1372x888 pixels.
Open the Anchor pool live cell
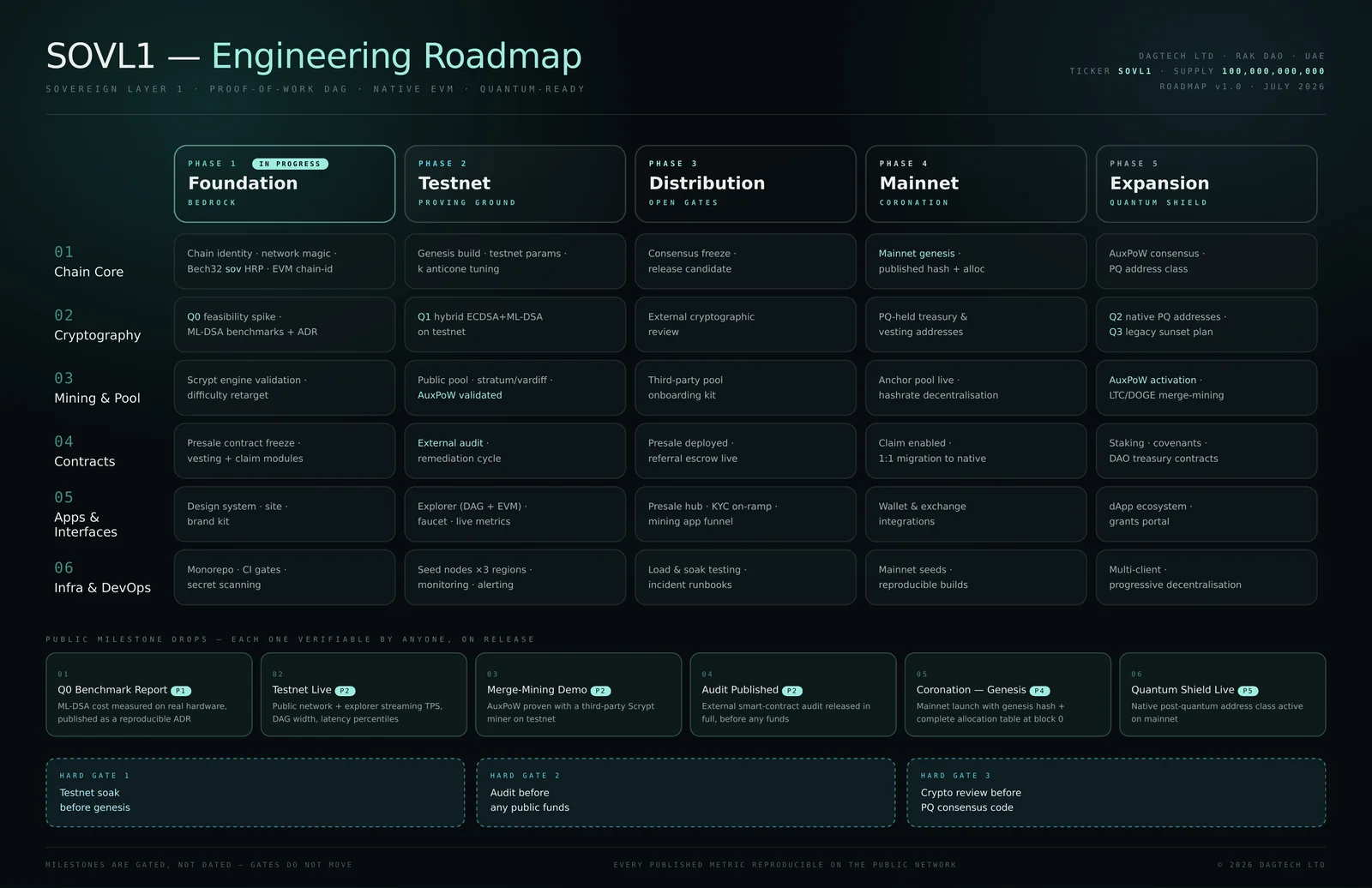tap(976, 387)
